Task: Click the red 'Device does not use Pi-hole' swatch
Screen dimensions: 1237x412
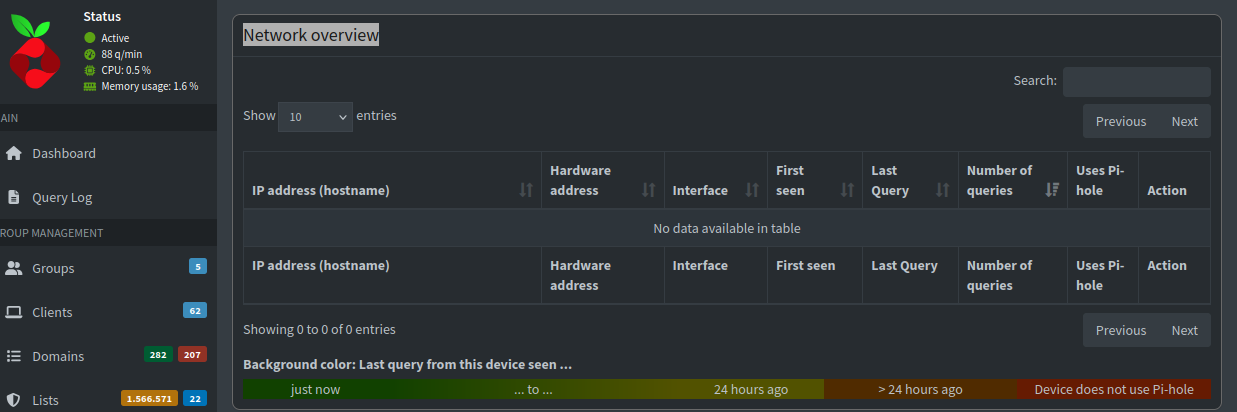Action: tap(1114, 389)
